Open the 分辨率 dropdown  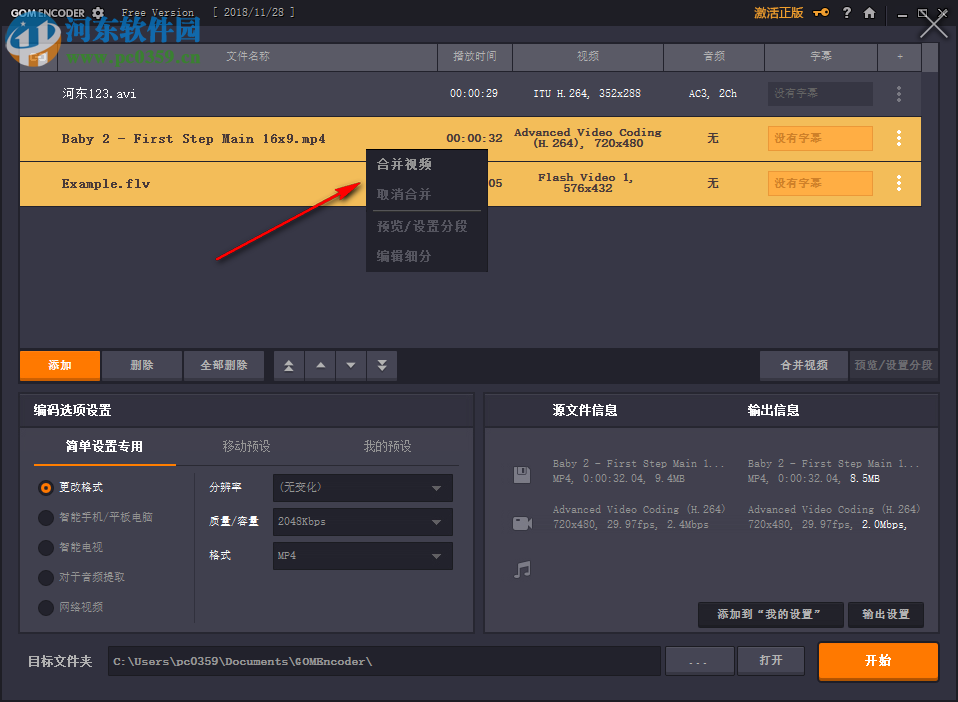(362, 488)
